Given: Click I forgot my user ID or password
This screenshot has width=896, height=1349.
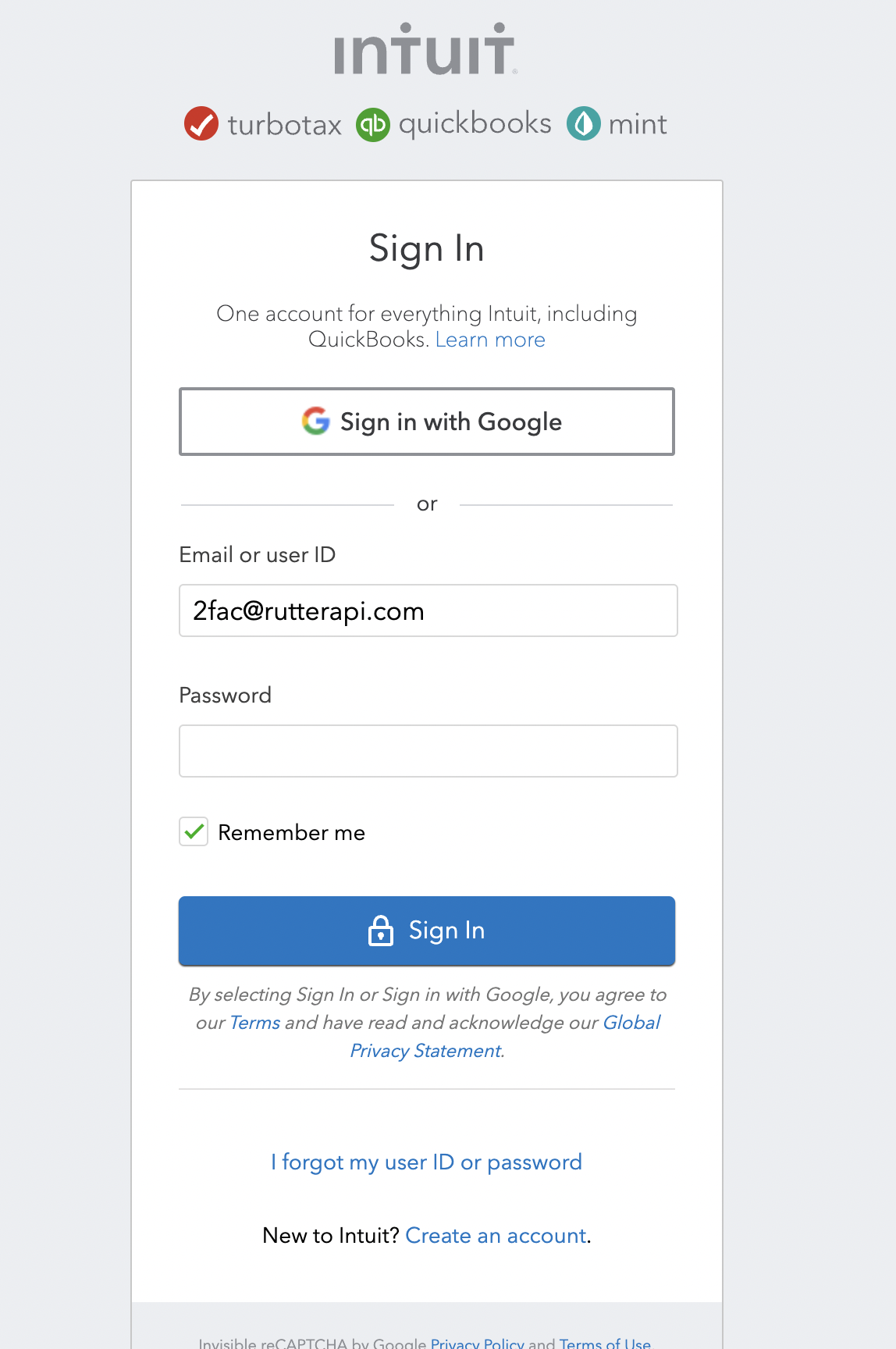Looking at the screenshot, I should 426,1162.
